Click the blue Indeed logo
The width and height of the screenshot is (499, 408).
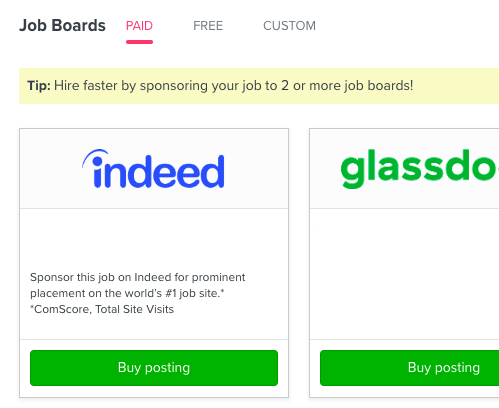click(154, 169)
